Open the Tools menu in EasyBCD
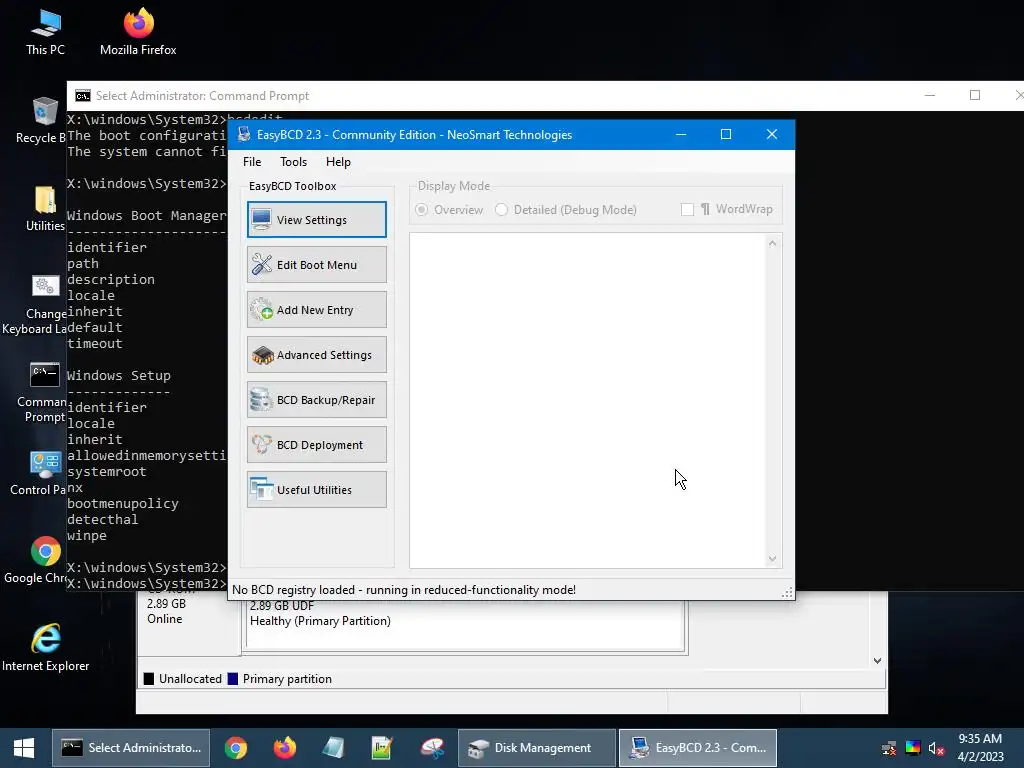 pos(293,162)
